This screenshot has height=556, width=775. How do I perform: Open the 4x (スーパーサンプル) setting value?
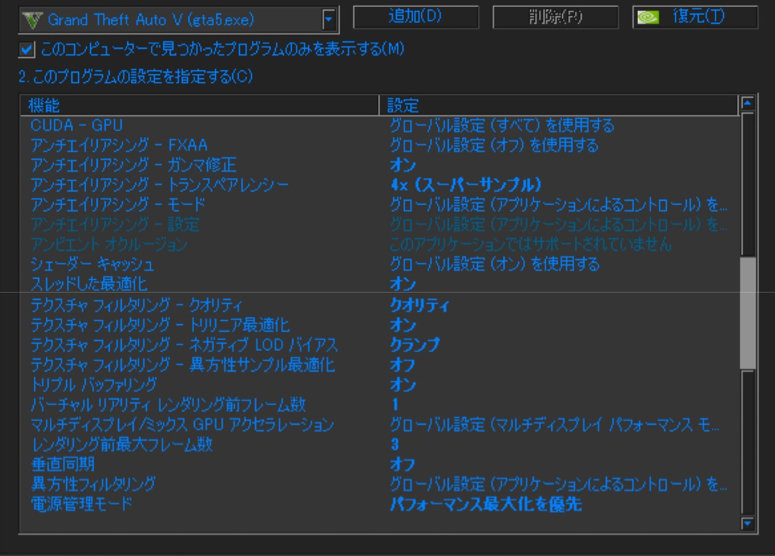coord(466,185)
